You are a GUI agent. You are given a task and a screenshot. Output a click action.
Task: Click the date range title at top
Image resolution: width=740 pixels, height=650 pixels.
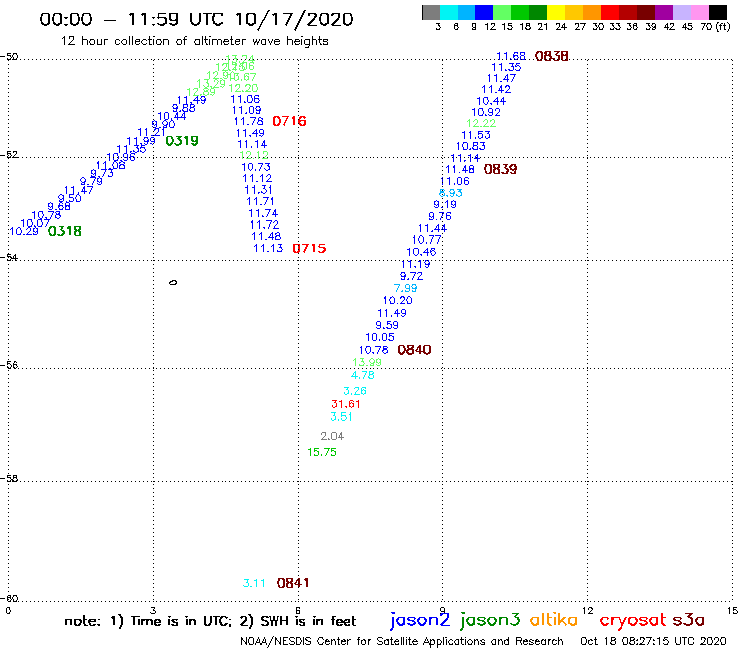[196, 20]
